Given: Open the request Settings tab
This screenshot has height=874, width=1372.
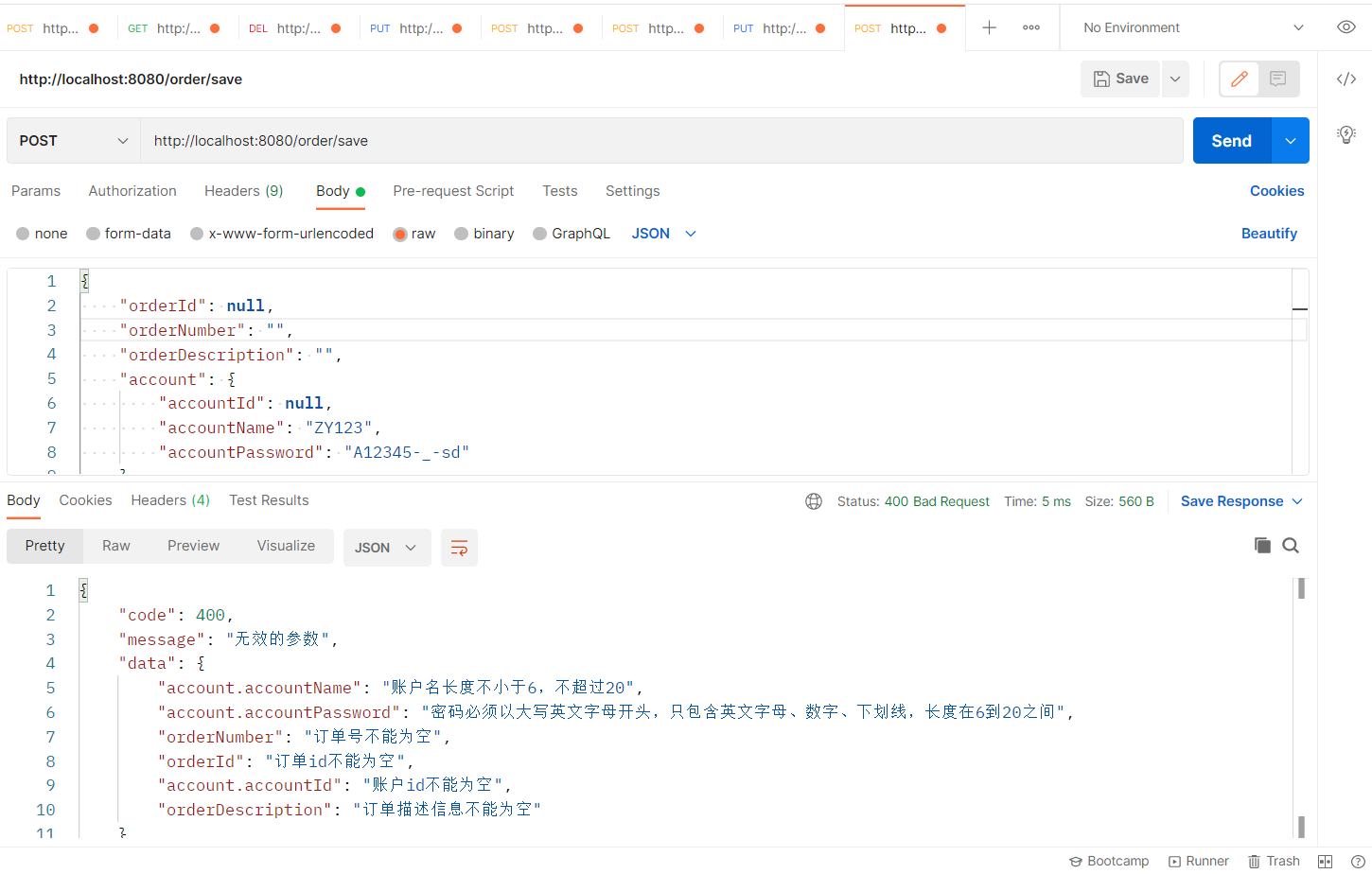Looking at the screenshot, I should tap(633, 191).
